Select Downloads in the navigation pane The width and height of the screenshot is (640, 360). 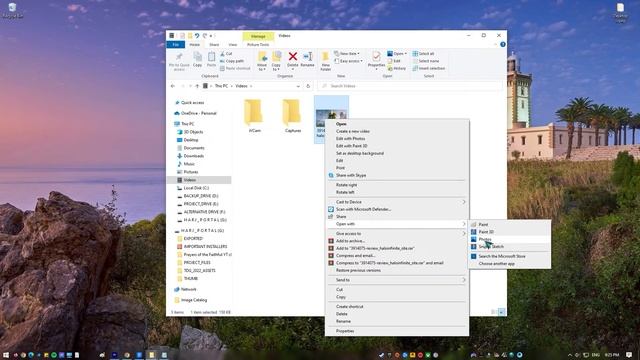[x=193, y=156]
